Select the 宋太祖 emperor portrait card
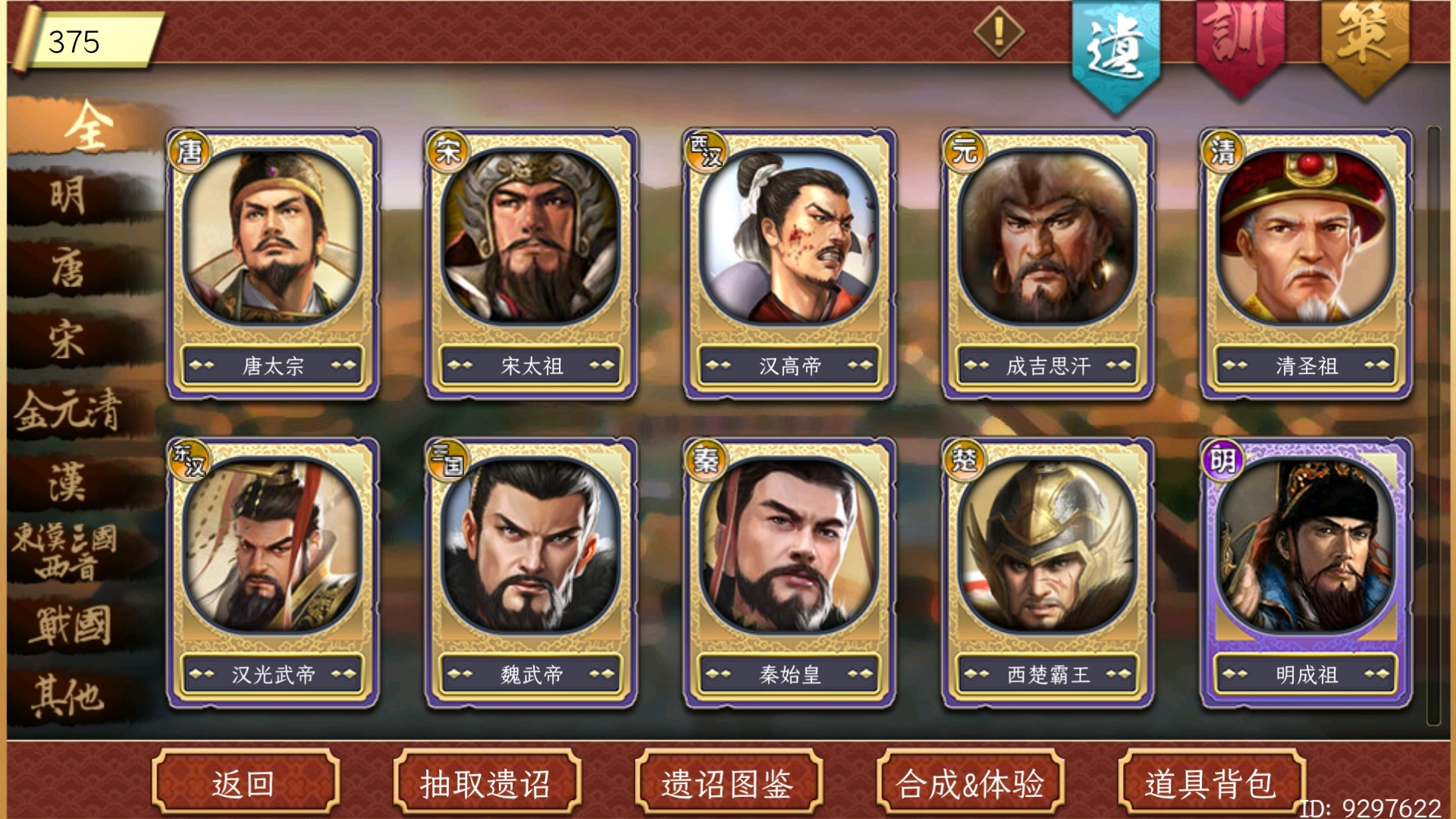This screenshot has width=1456, height=819. click(531, 263)
